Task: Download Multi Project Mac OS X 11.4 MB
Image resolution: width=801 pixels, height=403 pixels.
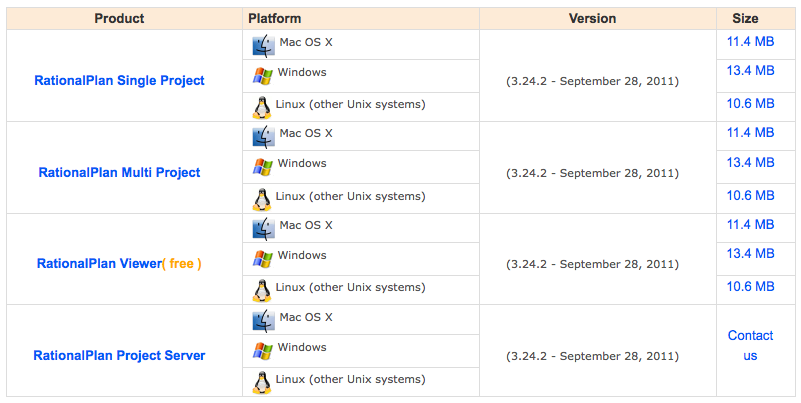Action: pos(750,133)
